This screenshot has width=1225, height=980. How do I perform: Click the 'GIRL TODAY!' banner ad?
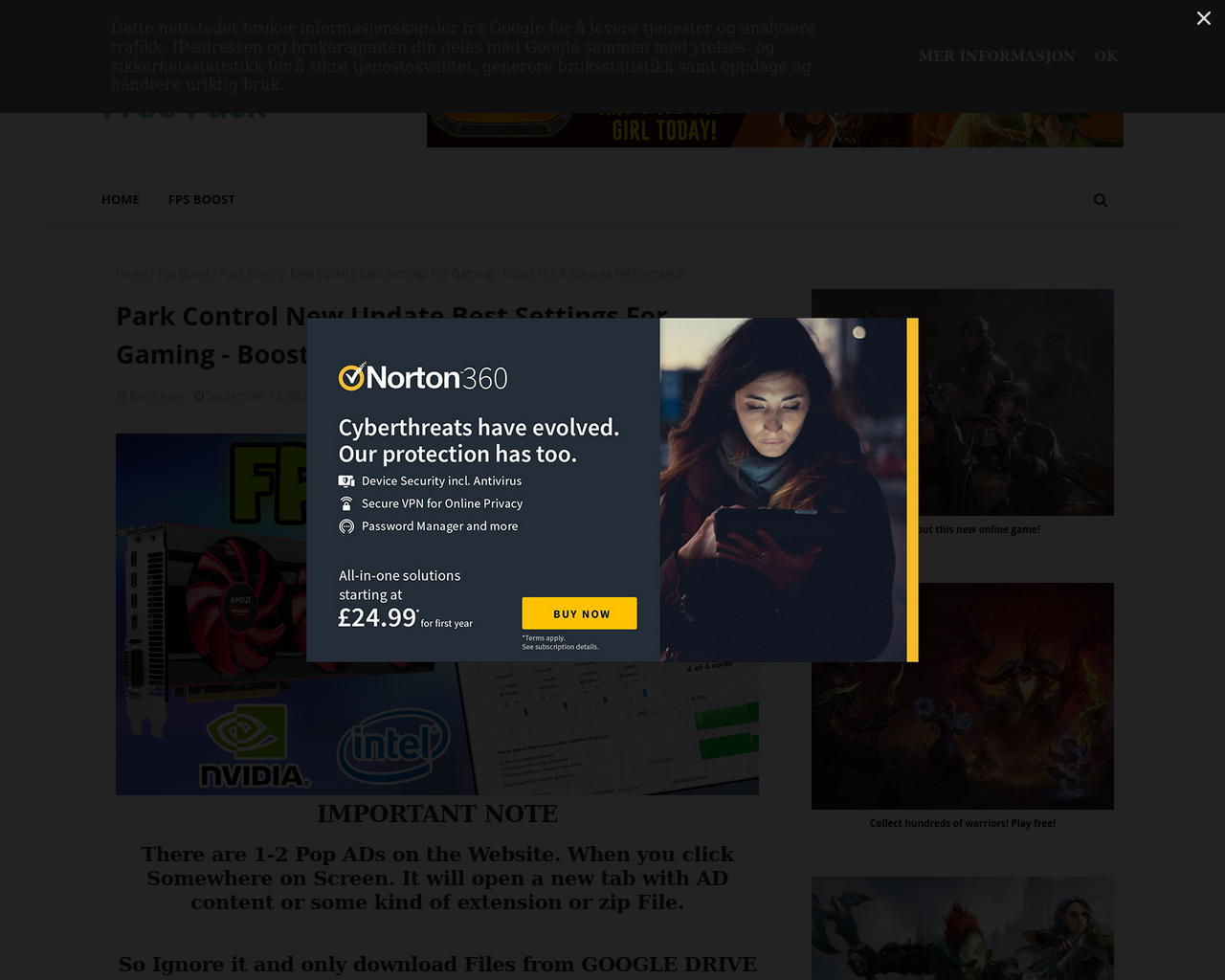[x=775, y=130]
